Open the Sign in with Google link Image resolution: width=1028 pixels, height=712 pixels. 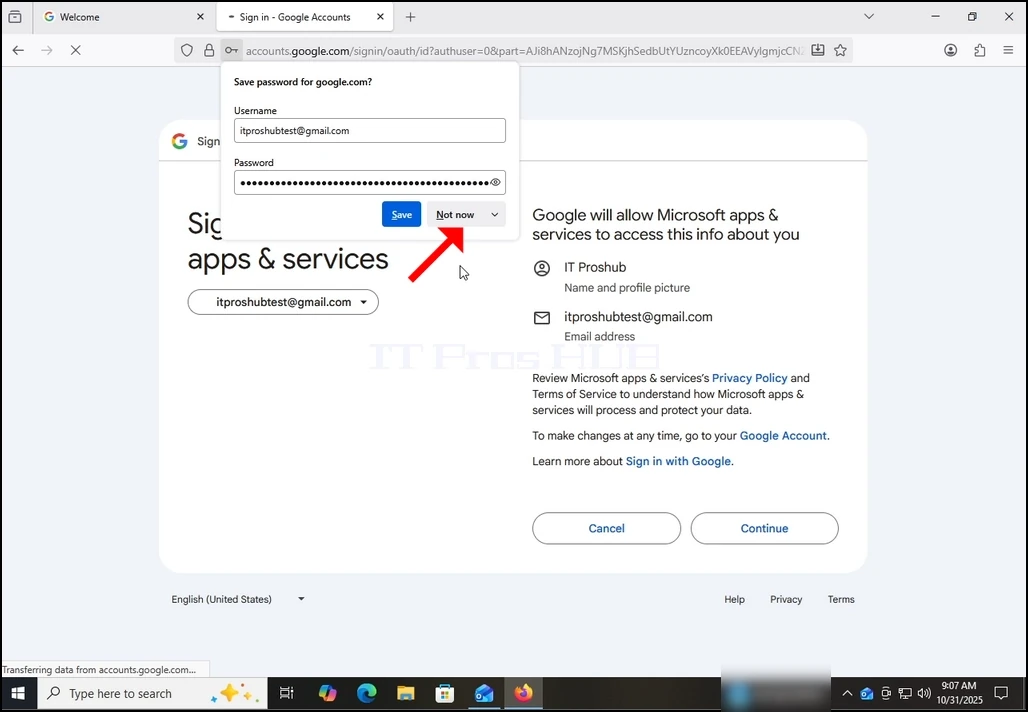click(x=678, y=462)
